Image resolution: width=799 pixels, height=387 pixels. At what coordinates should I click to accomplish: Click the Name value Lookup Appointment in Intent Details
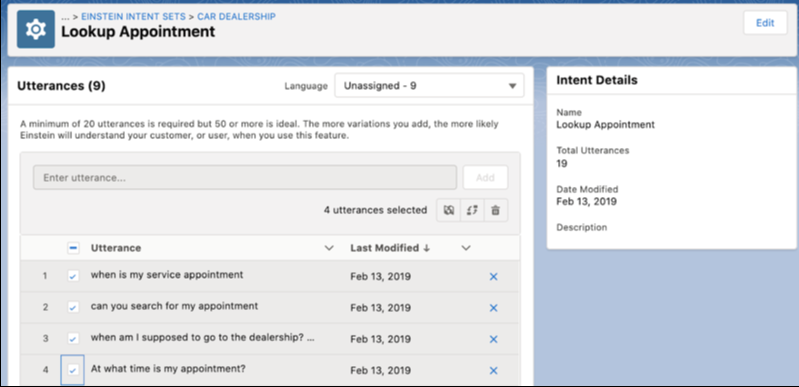[605, 124]
